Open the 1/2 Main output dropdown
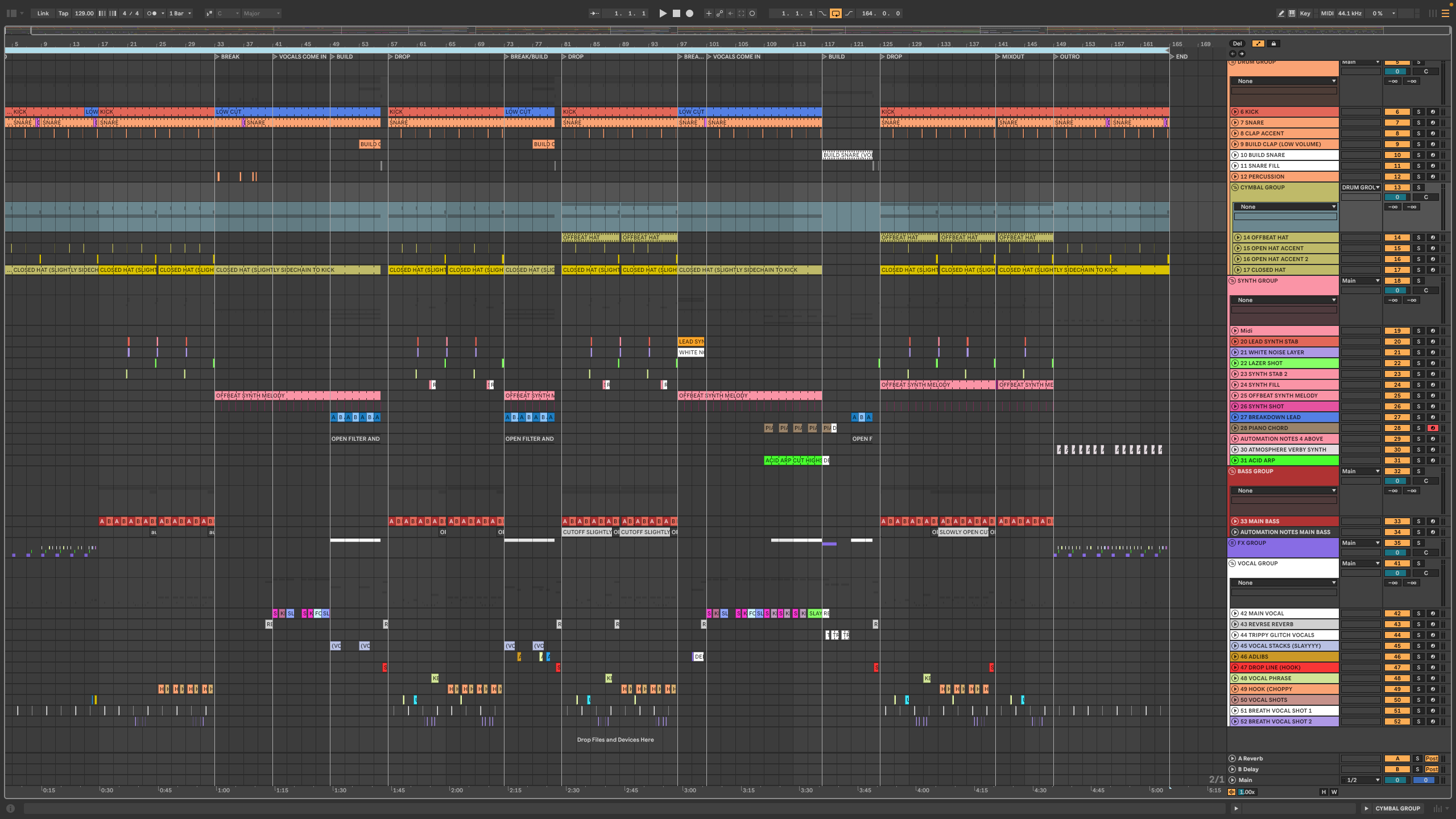1456x819 pixels. [1361, 780]
